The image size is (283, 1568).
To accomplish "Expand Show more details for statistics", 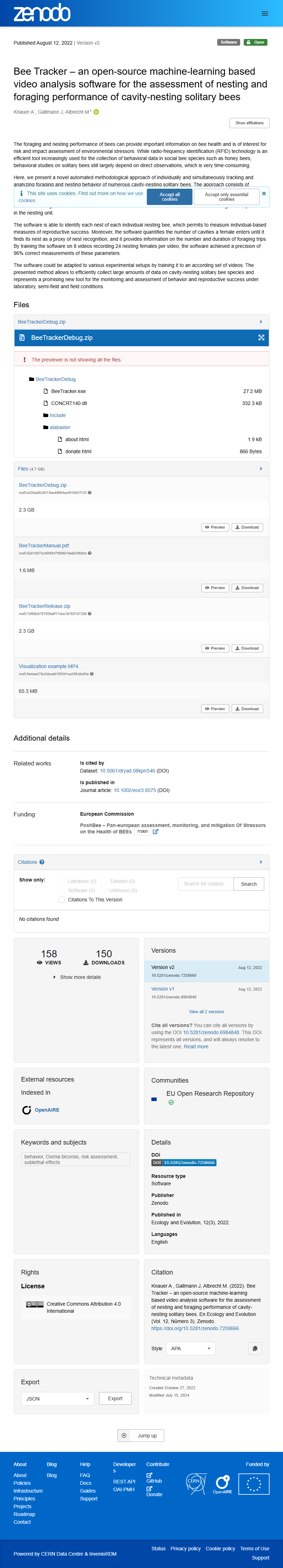I will click(77, 977).
